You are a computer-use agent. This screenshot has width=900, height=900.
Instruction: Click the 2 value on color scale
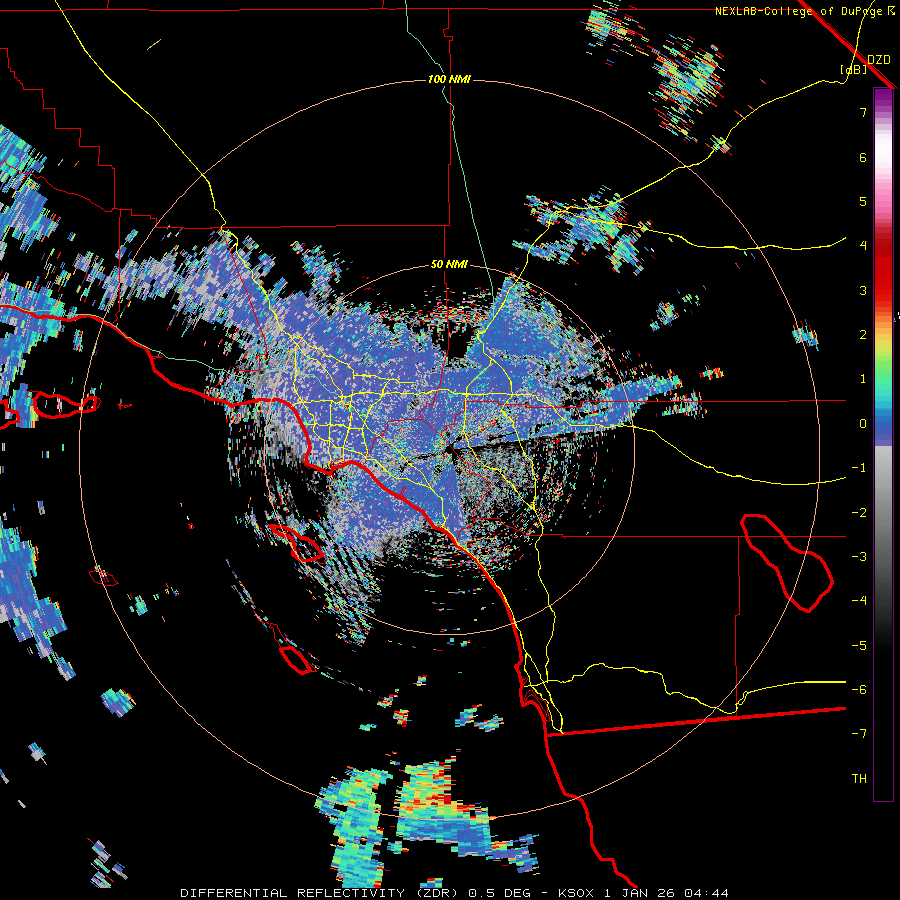tap(863, 335)
